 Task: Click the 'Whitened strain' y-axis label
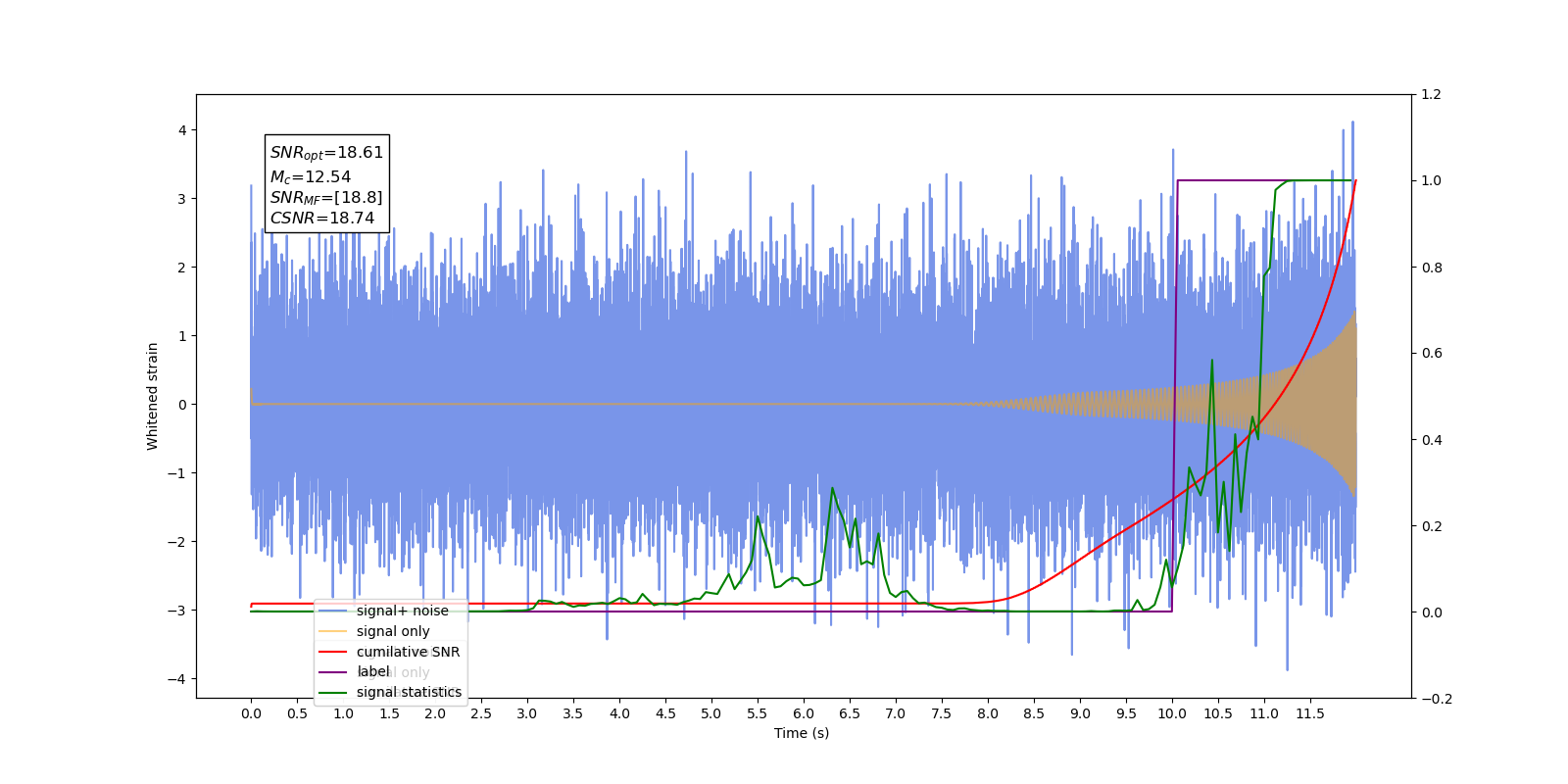pos(153,396)
